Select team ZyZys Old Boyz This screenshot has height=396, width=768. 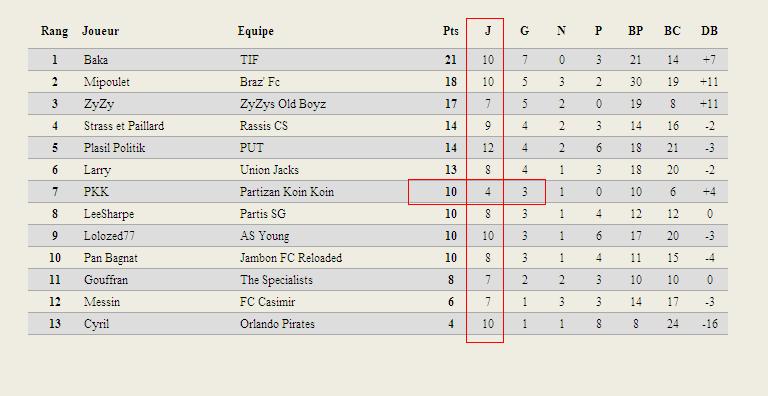[x=283, y=104]
